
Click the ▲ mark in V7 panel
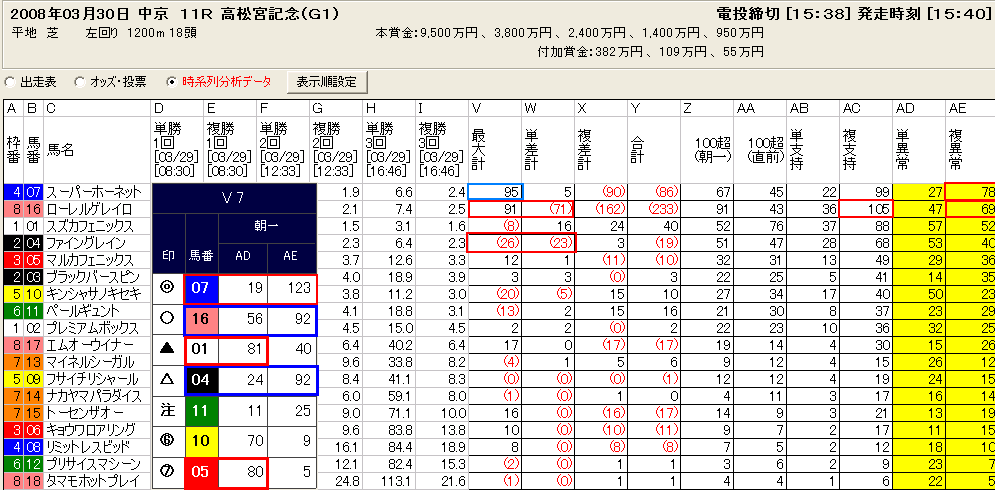click(169, 350)
